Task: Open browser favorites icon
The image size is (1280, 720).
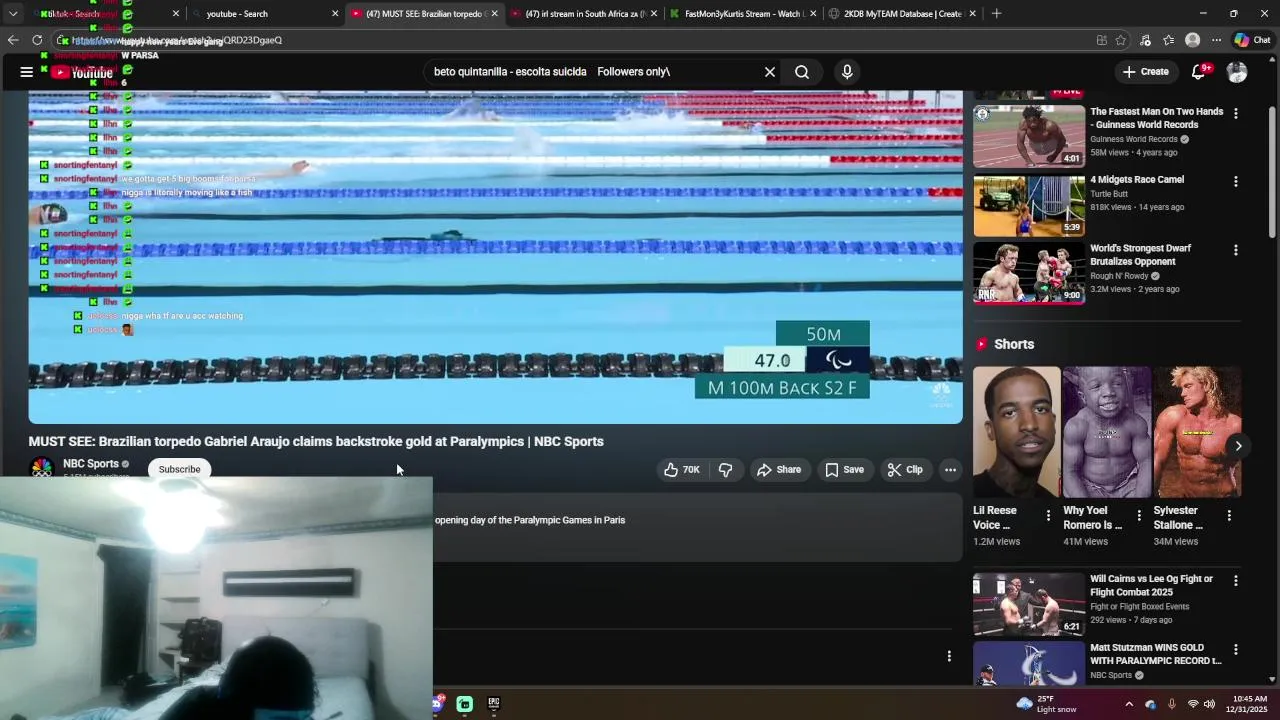Action: point(1168,40)
